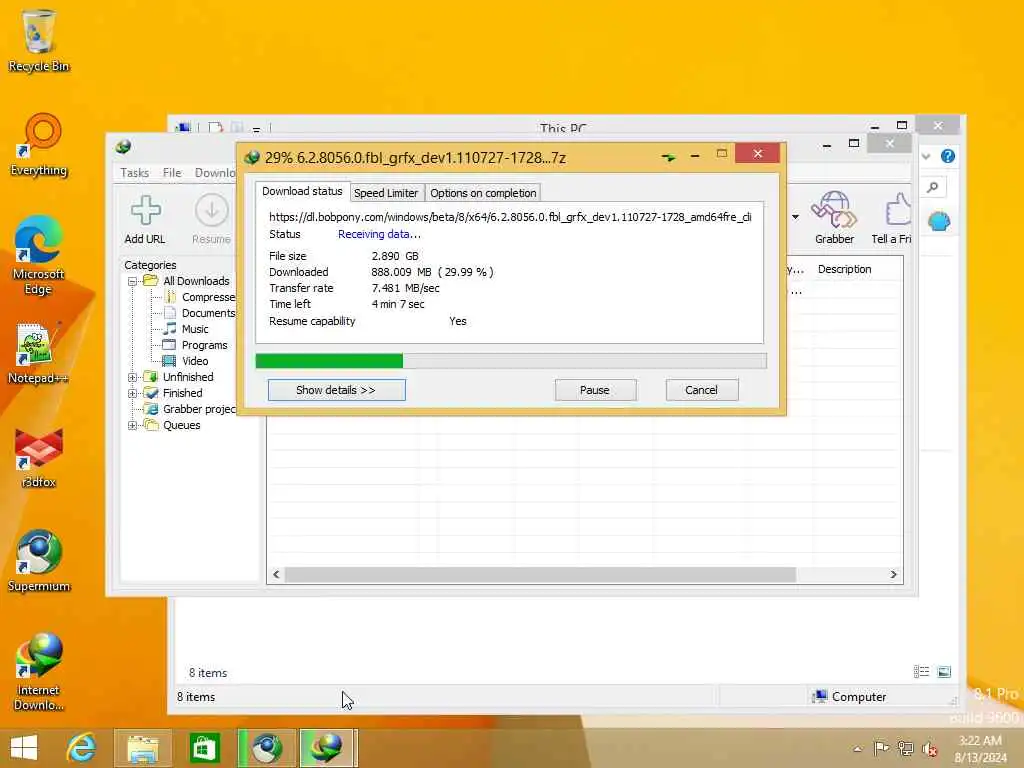Click the Add URL toolbar icon
This screenshot has width=1024, height=768.
pos(145,219)
